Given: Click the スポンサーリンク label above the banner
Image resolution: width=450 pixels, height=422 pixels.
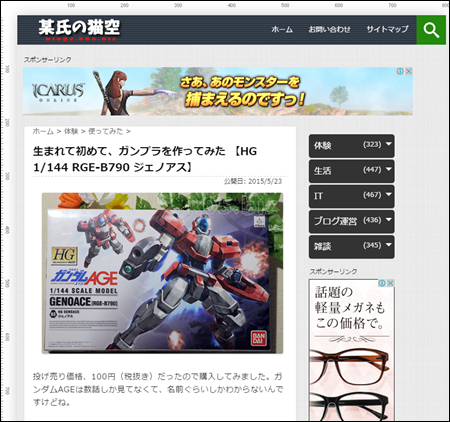Looking at the screenshot, I should pyautogui.click(x=47, y=60).
